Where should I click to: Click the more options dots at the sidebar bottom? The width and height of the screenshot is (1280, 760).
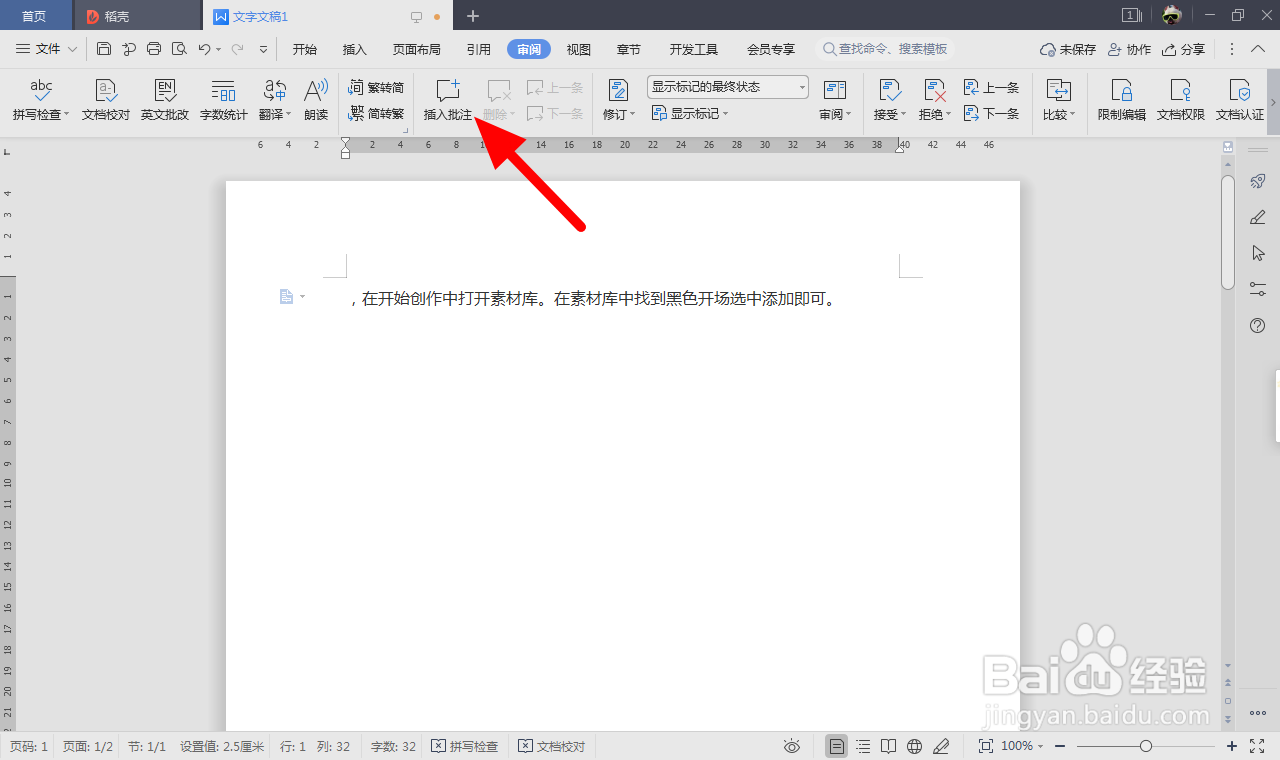pos(1258,713)
